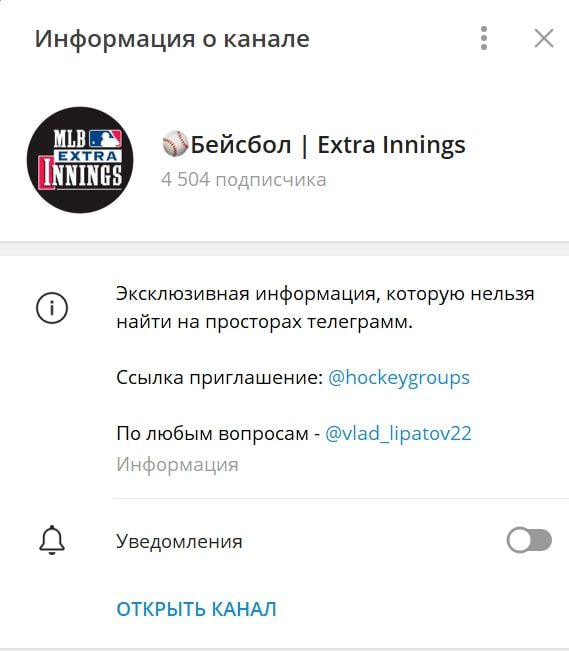Click the bell notifications icon
This screenshot has height=651, width=569.
(x=52, y=540)
